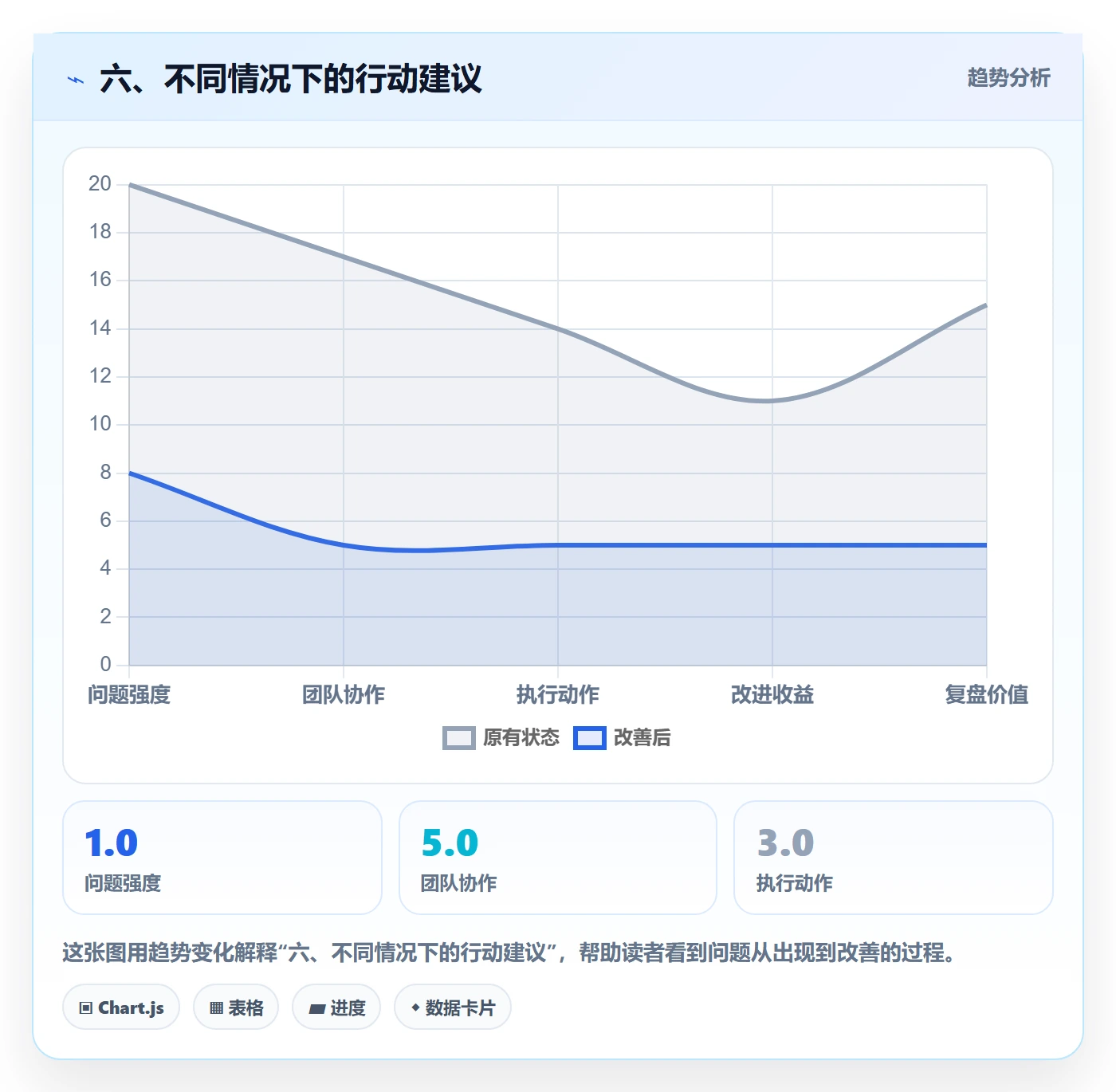Click the blue line point at 团队协作
The image size is (1116, 1092).
[344, 545]
